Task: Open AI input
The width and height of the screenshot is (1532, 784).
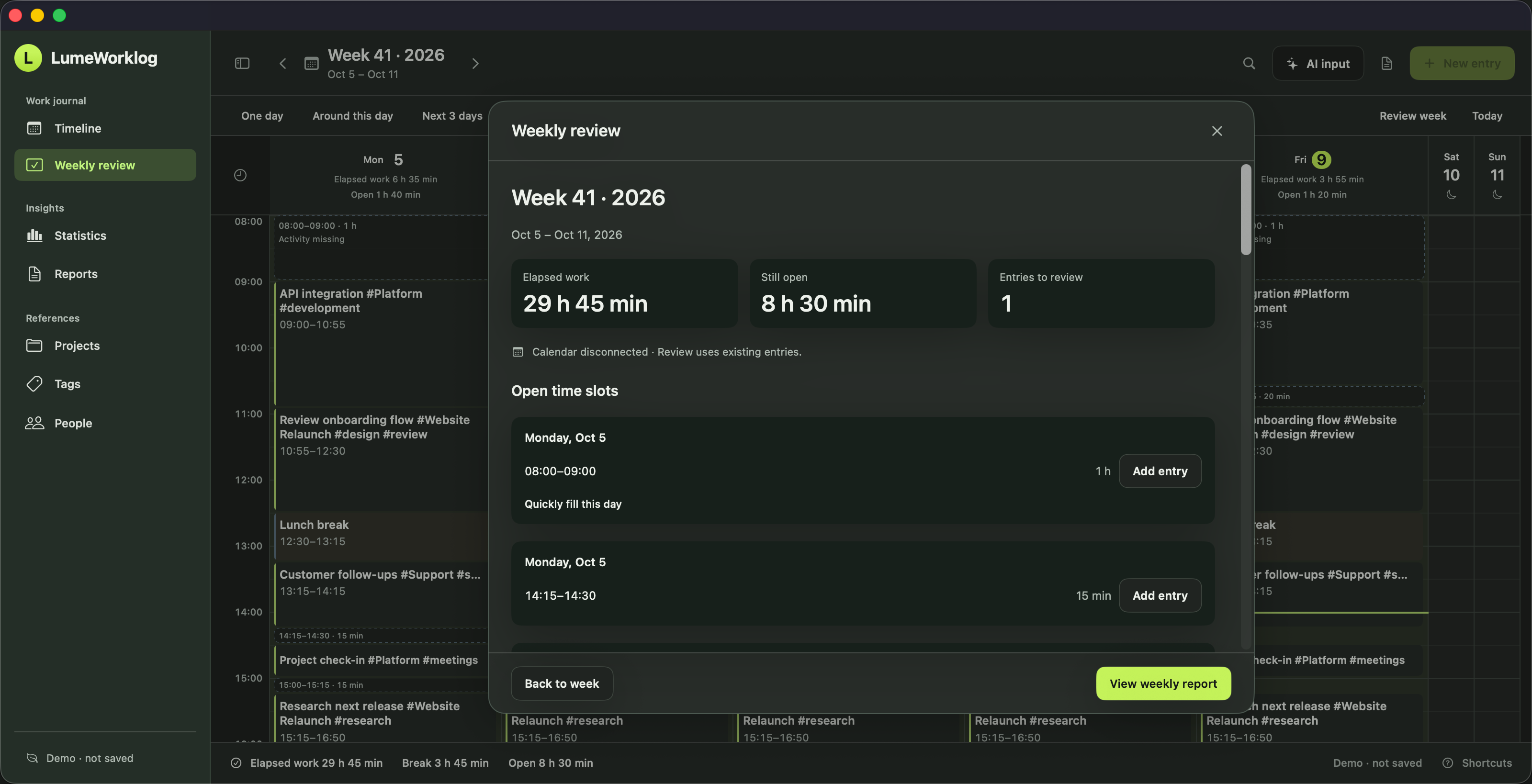Action: pyautogui.click(x=1318, y=64)
